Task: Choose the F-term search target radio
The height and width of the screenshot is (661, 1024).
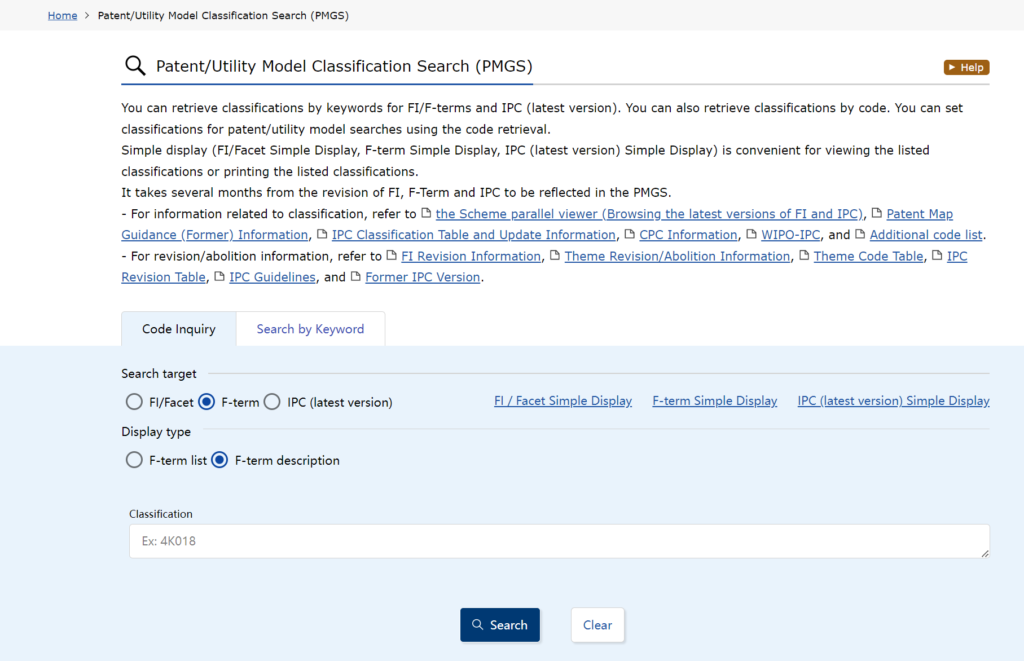Action: point(207,402)
